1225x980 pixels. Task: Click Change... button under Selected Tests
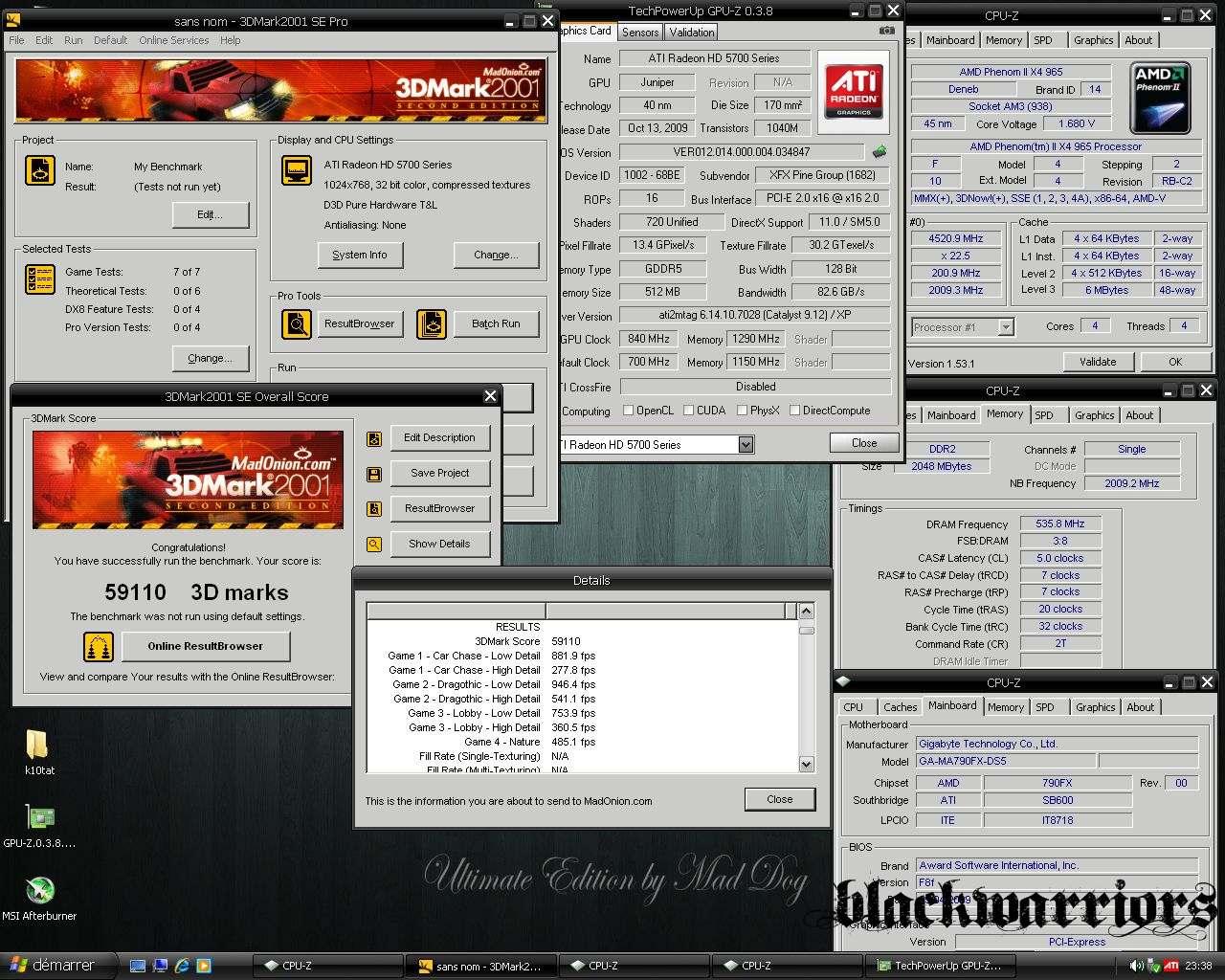[211, 359]
